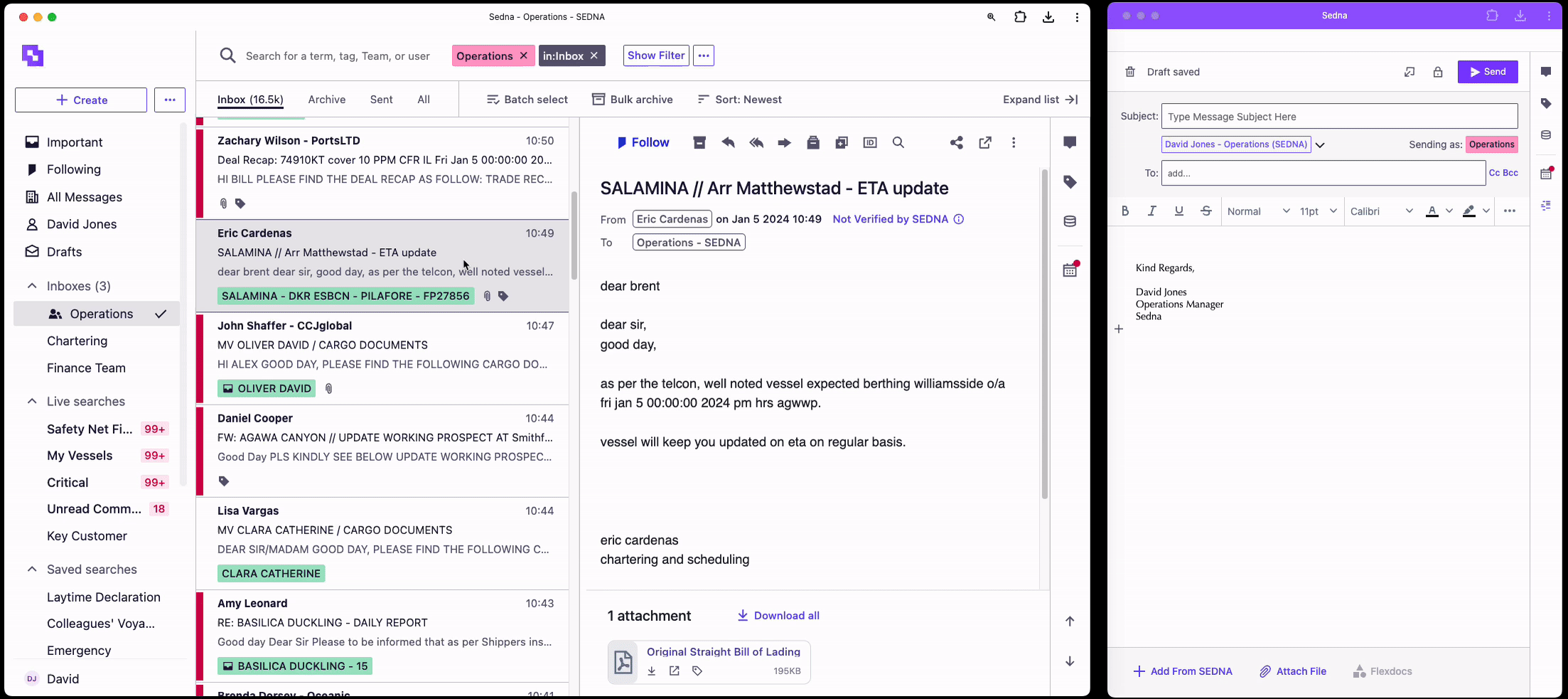Open the sender account dropdown arrow
Screen dimensions: 1568x699
click(x=1320, y=145)
